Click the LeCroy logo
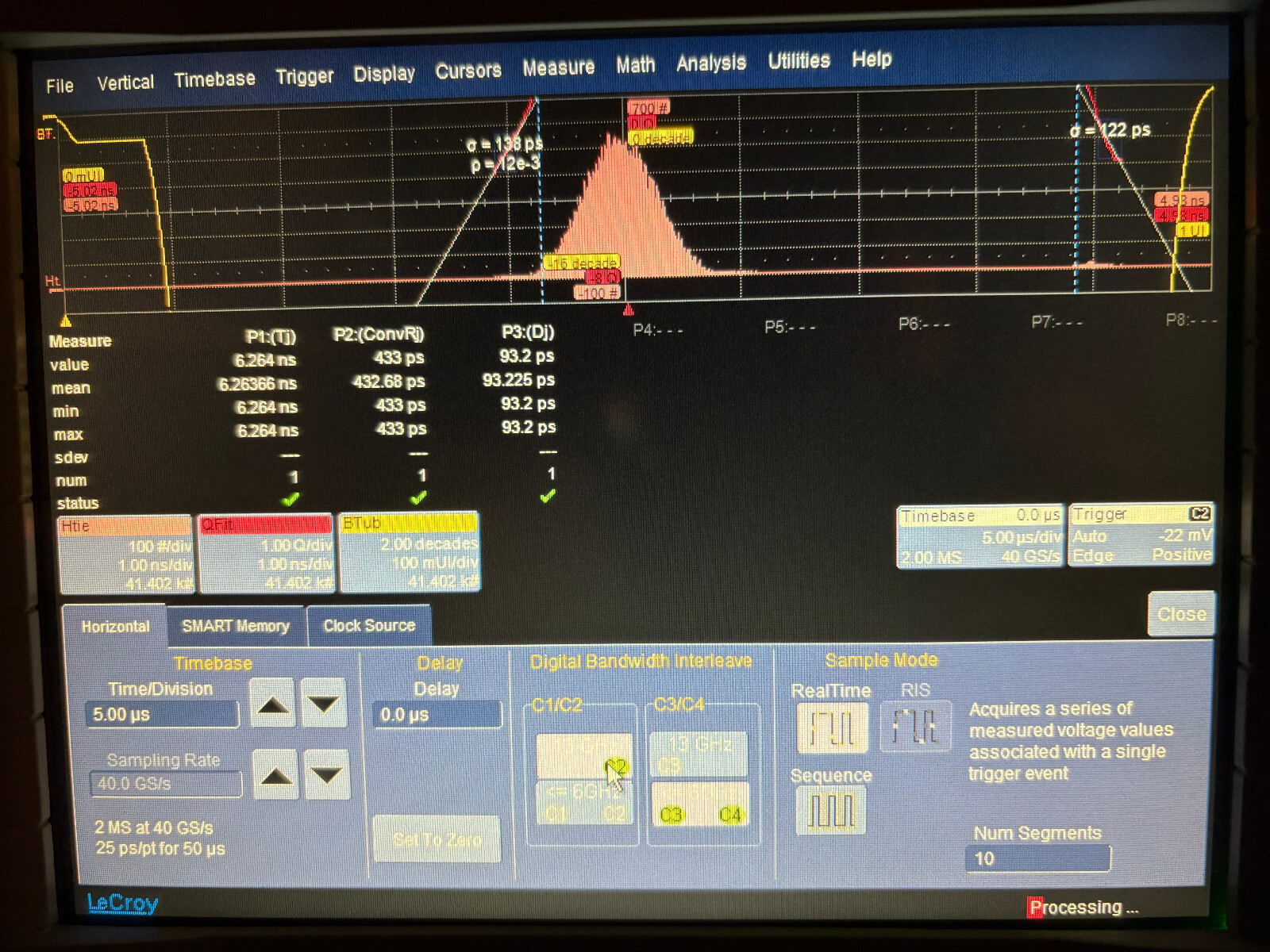The image size is (1270, 952). tap(122, 903)
